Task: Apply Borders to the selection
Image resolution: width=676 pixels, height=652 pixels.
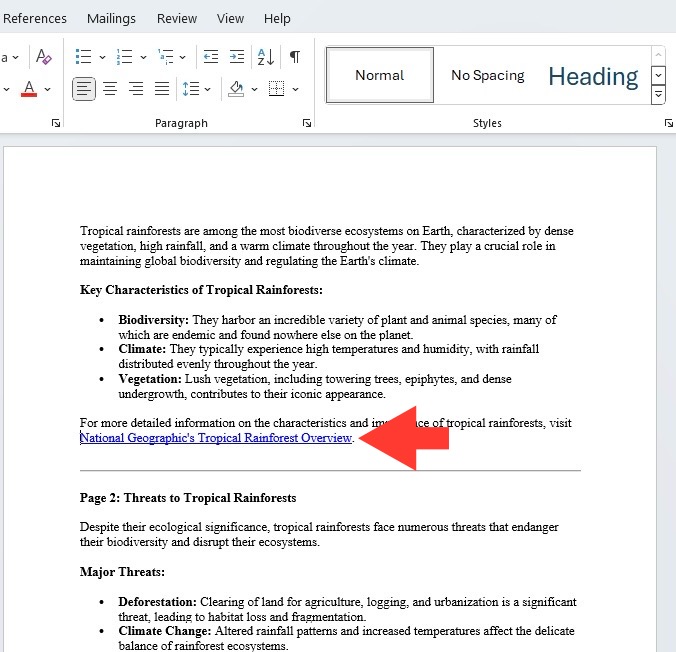Action: [276, 89]
